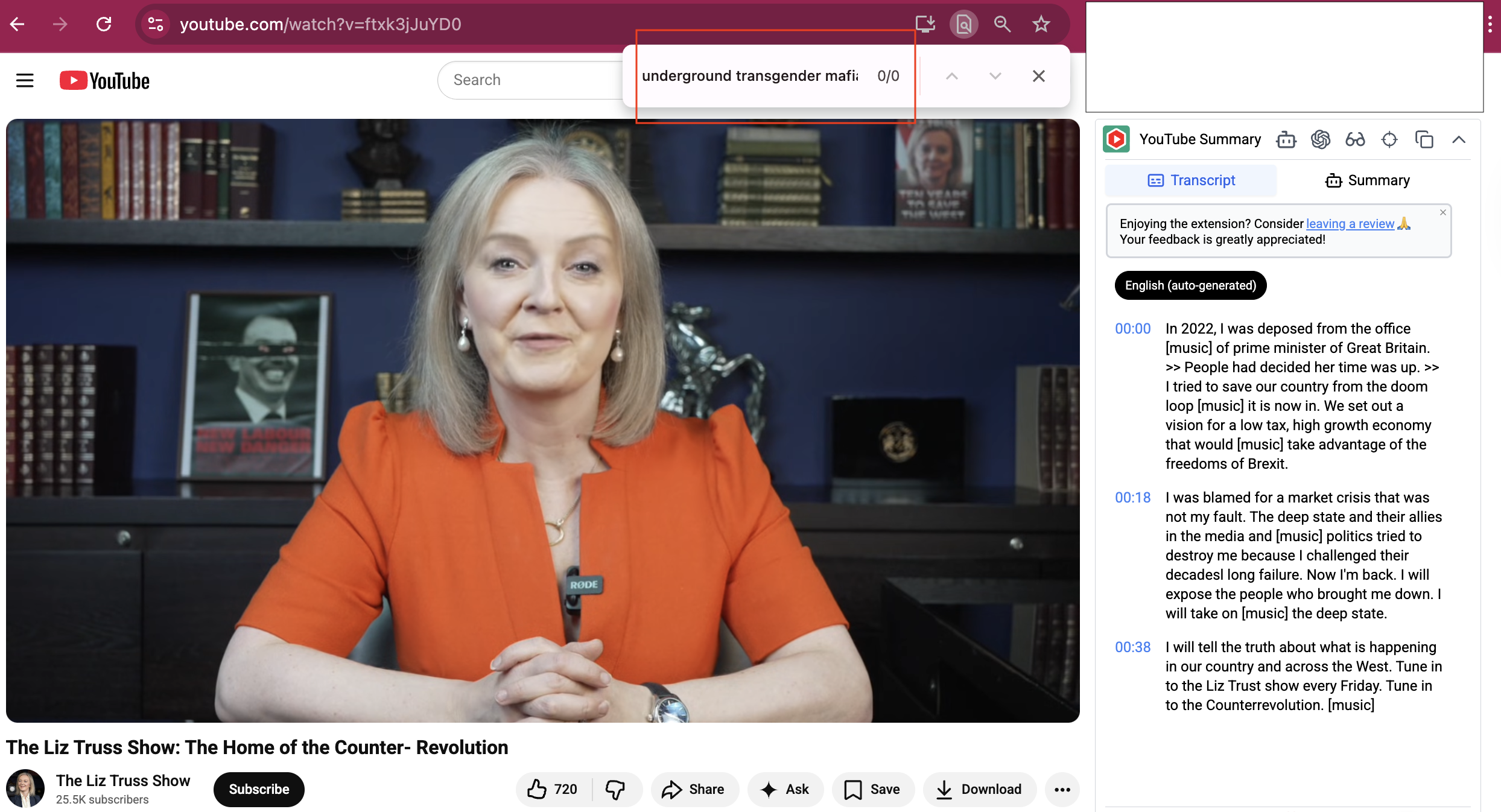The height and width of the screenshot is (812, 1501).
Task: Subscribe to The Liz Truss Show
Action: coord(259,789)
